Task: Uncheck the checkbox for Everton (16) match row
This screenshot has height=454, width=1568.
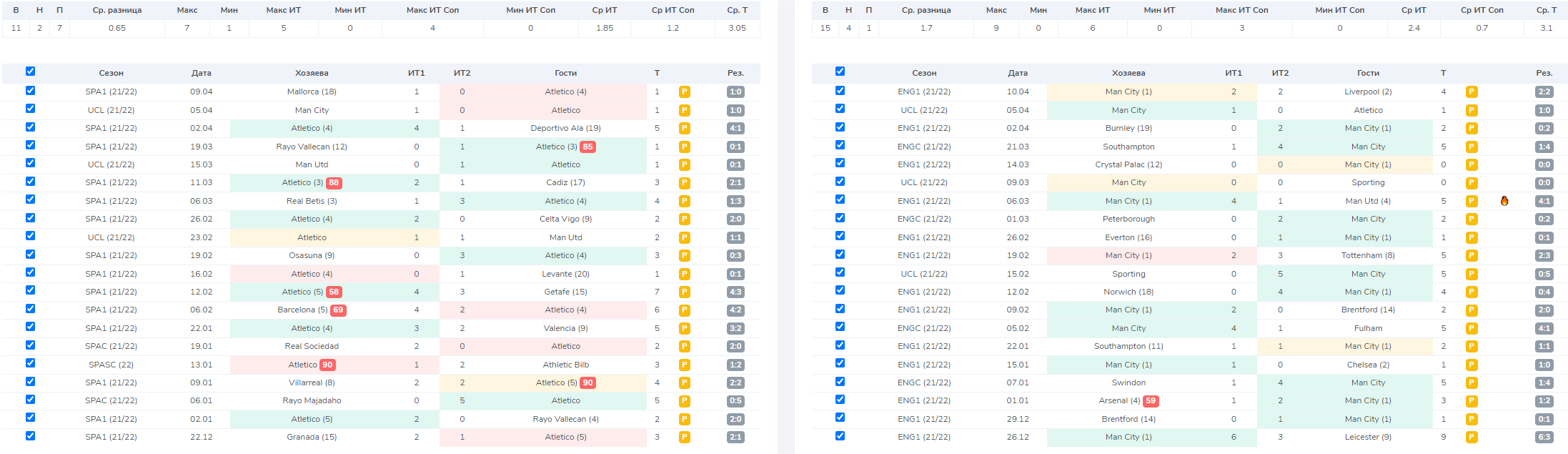Action: (x=840, y=236)
